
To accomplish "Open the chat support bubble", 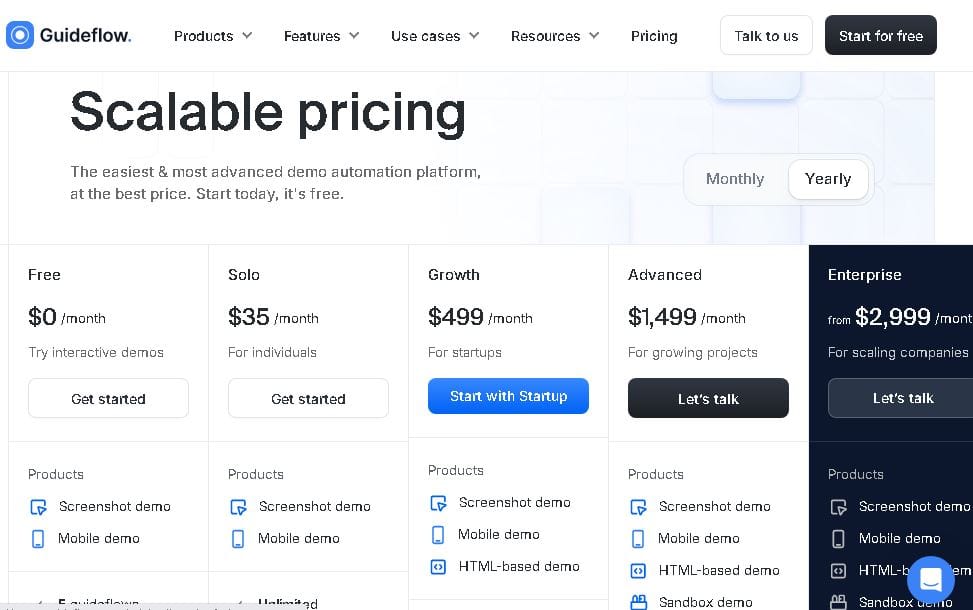I will pyautogui.click(x=930, y=580).
